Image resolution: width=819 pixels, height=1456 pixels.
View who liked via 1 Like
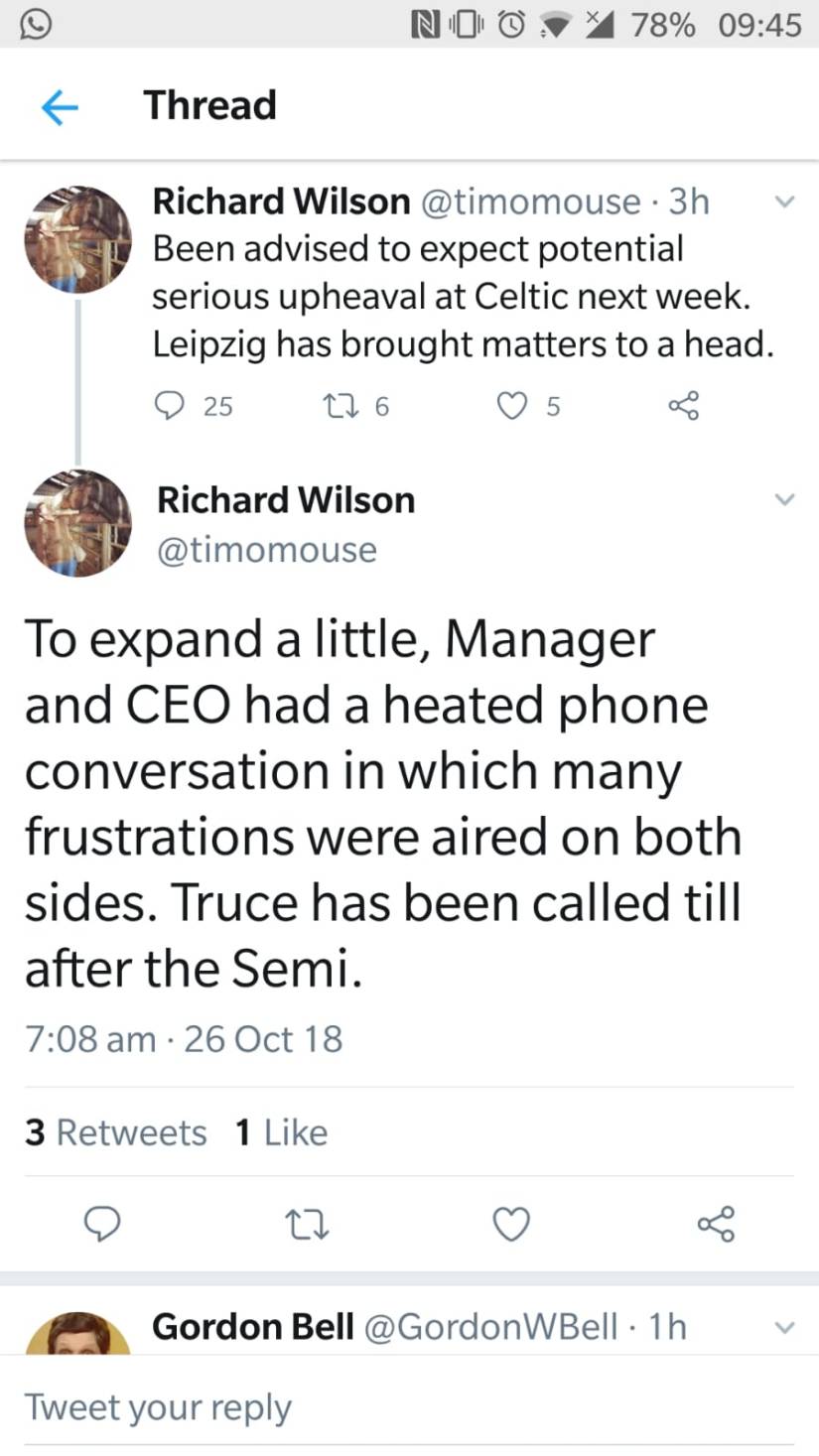pos(282,1132)
